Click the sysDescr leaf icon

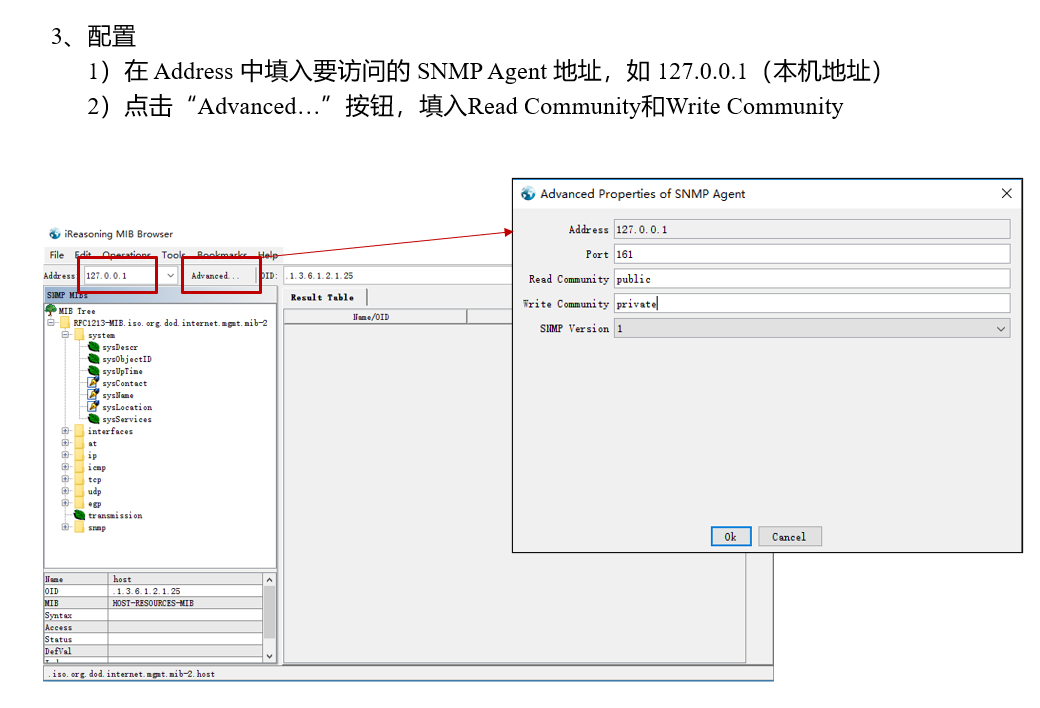[94, 347]
